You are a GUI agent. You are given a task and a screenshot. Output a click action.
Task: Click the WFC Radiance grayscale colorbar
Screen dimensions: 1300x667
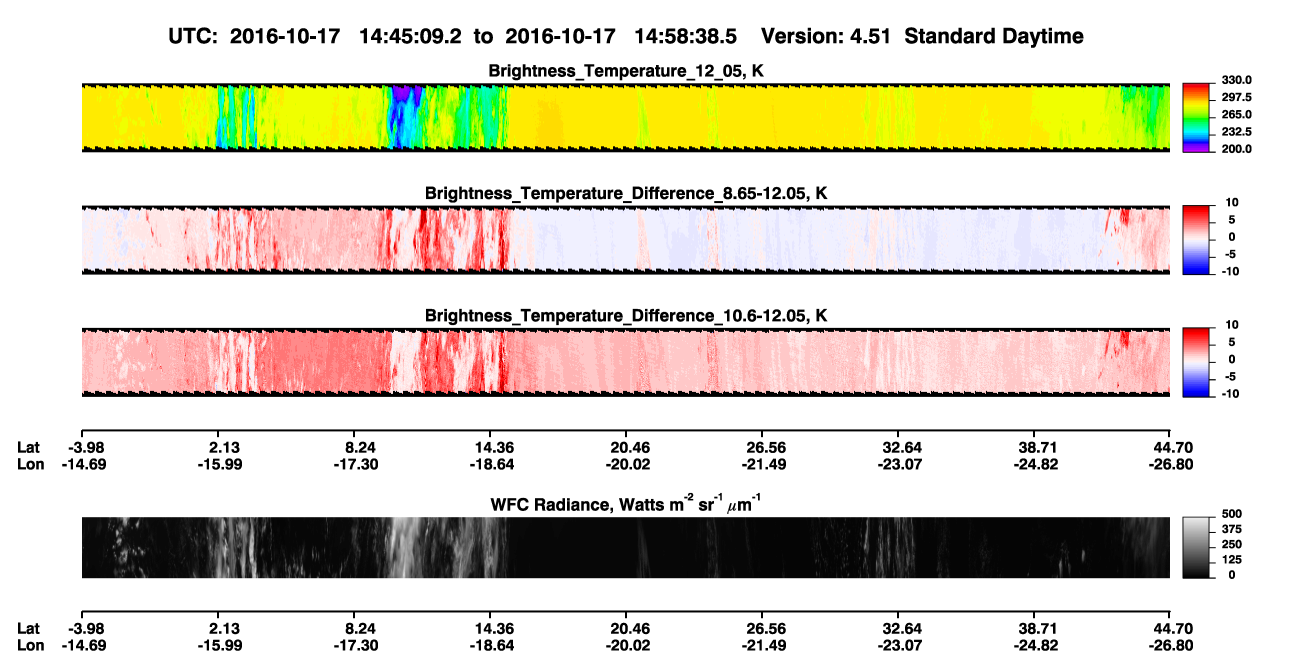1196,547
